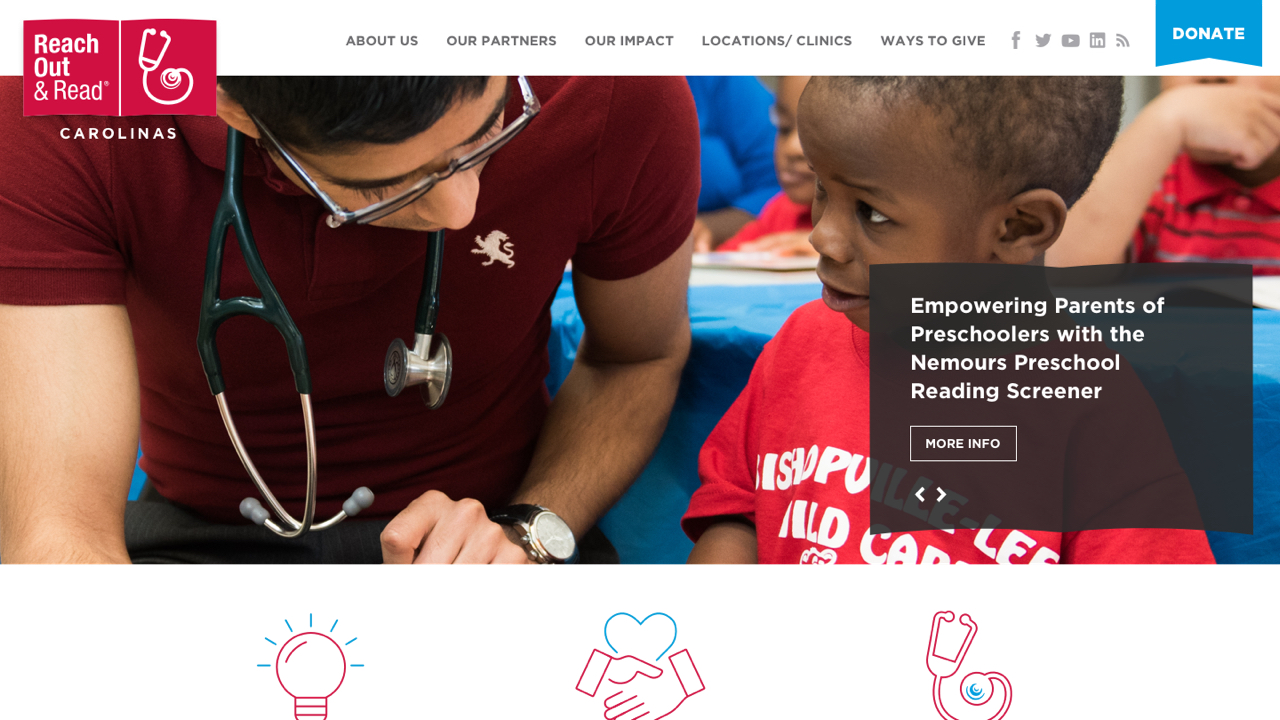Click the More Info button

click(963, 443)
